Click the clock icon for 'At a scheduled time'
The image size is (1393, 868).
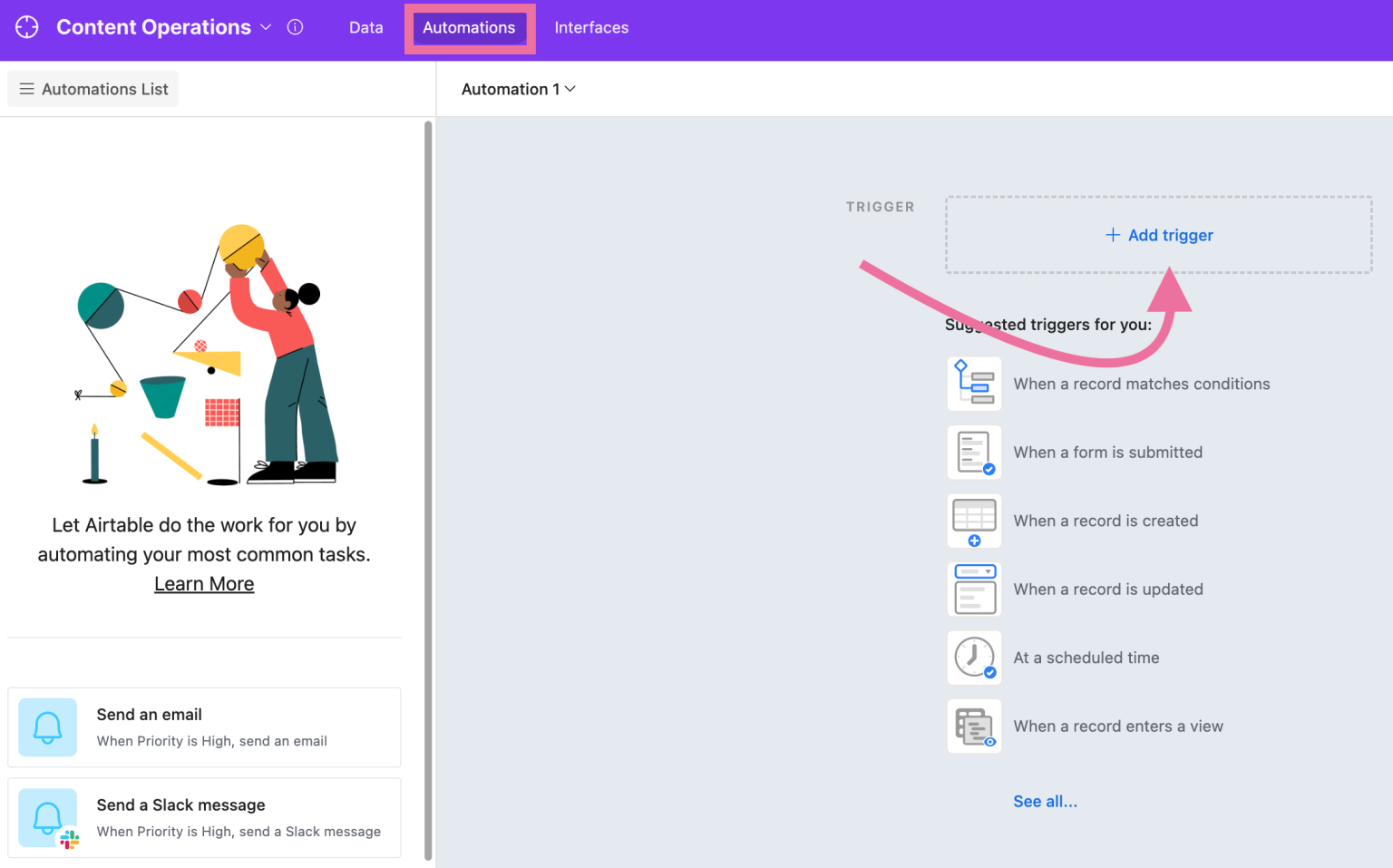pos(974,657)
